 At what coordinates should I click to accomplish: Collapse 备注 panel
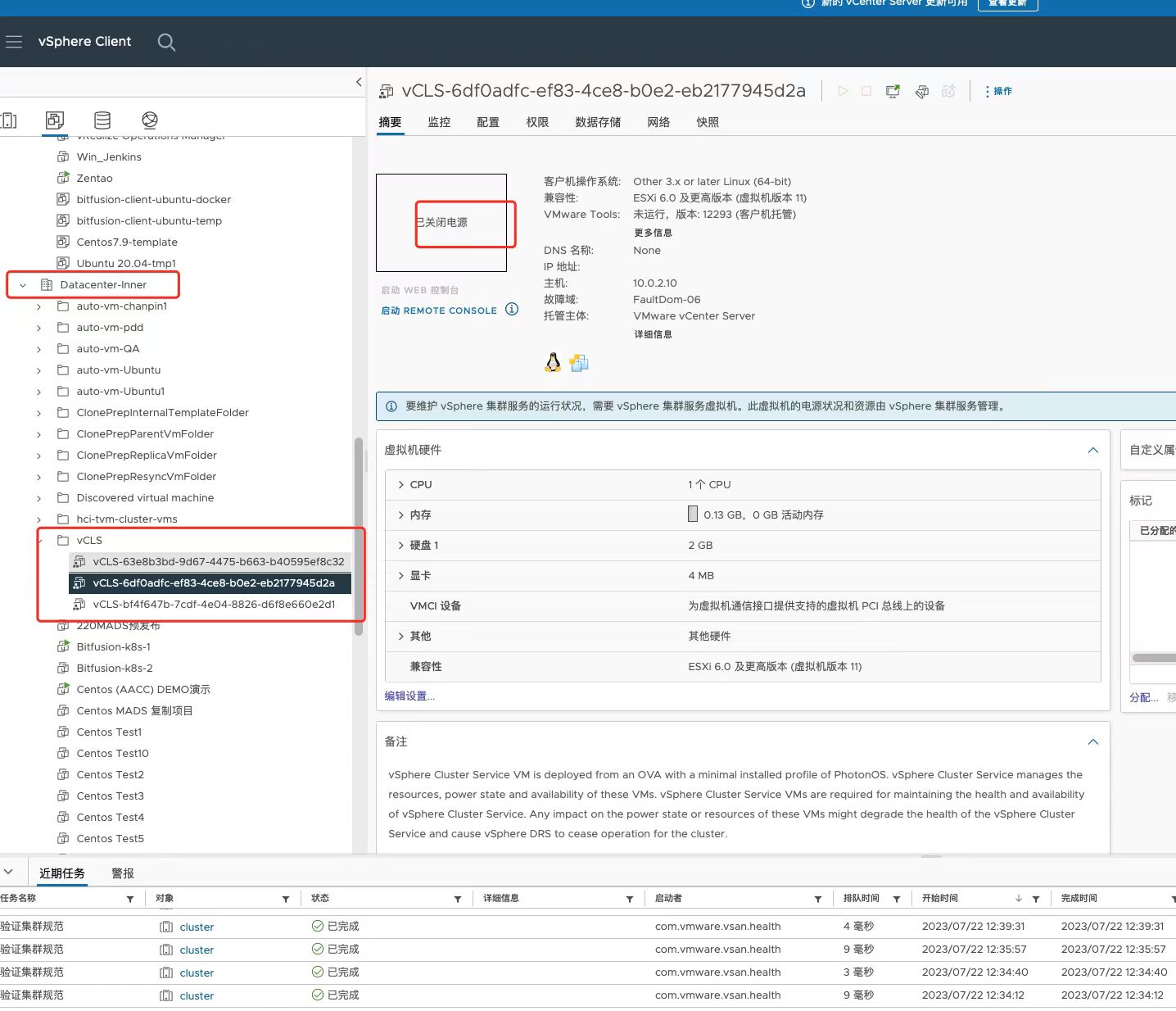(x=1092, y=741)
